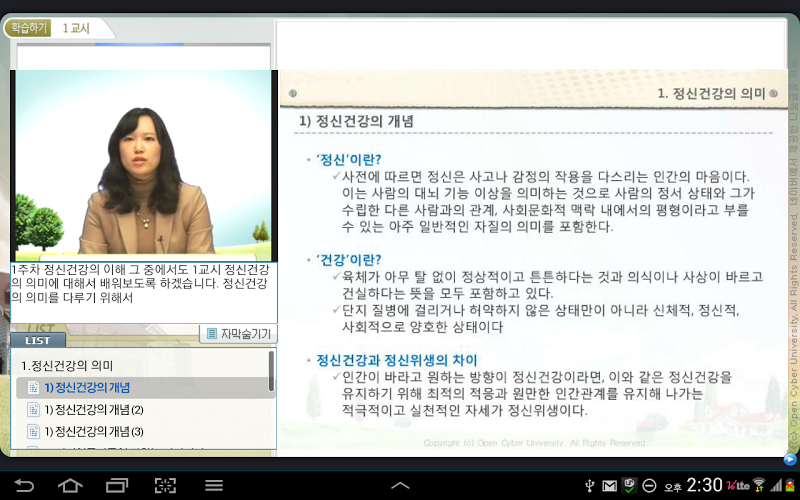Tap the Wi-Fi signal status icon

click(x=759, y=485)
